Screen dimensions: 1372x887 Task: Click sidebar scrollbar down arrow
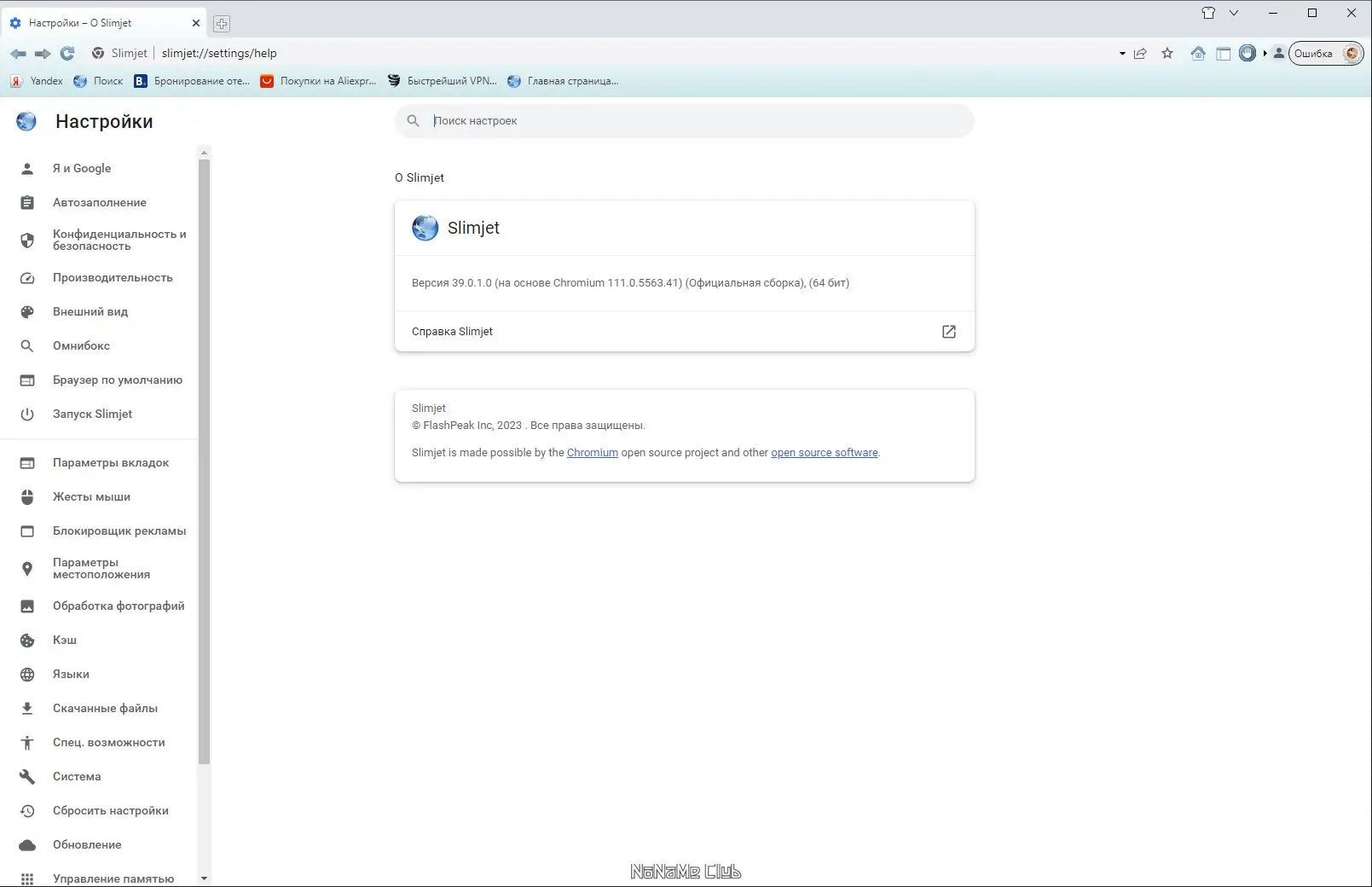coord(204,878)
